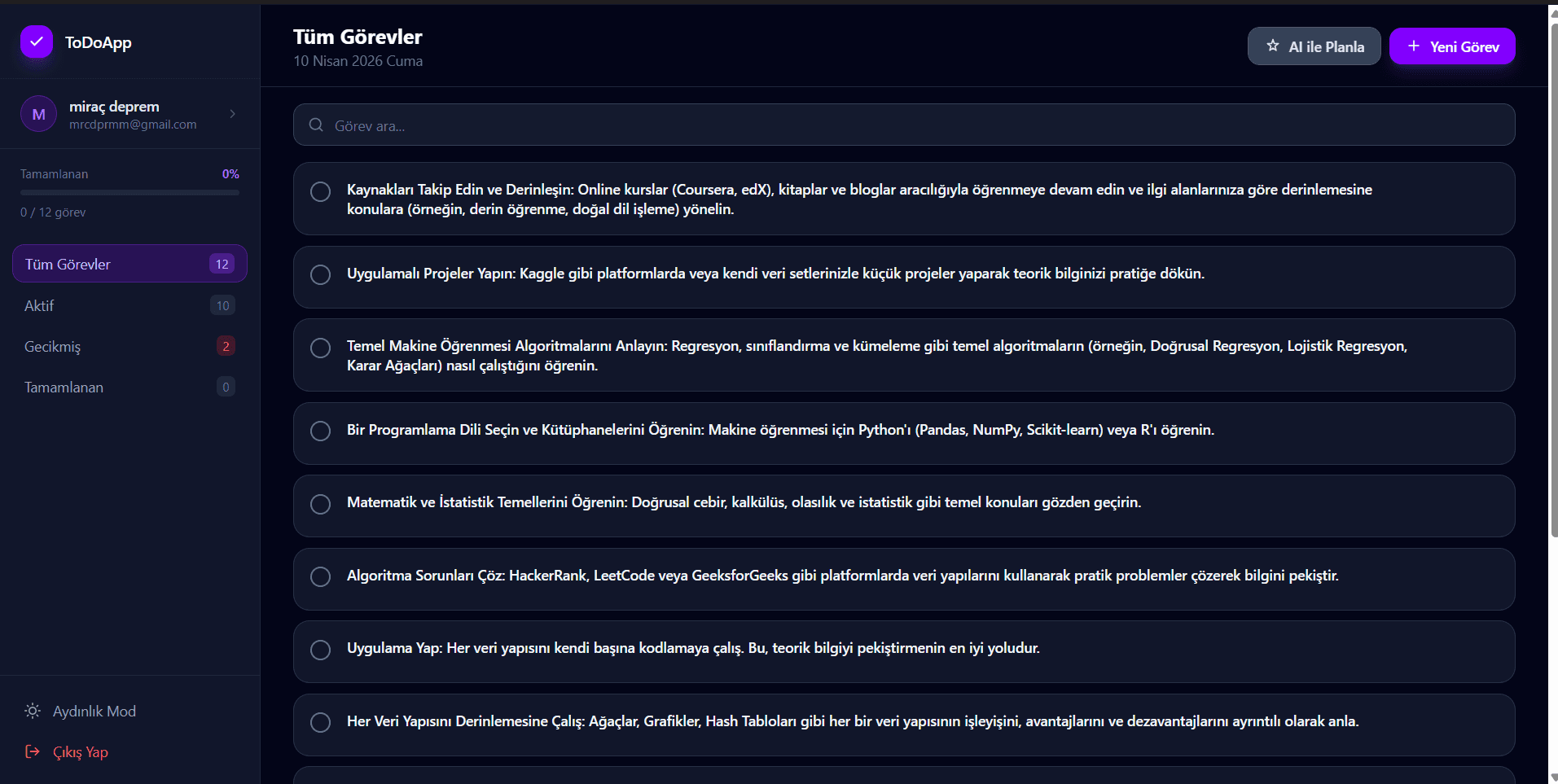1558x784 pixels.
Task: Click the 0% completion percentage
Action: click(230, 174)
